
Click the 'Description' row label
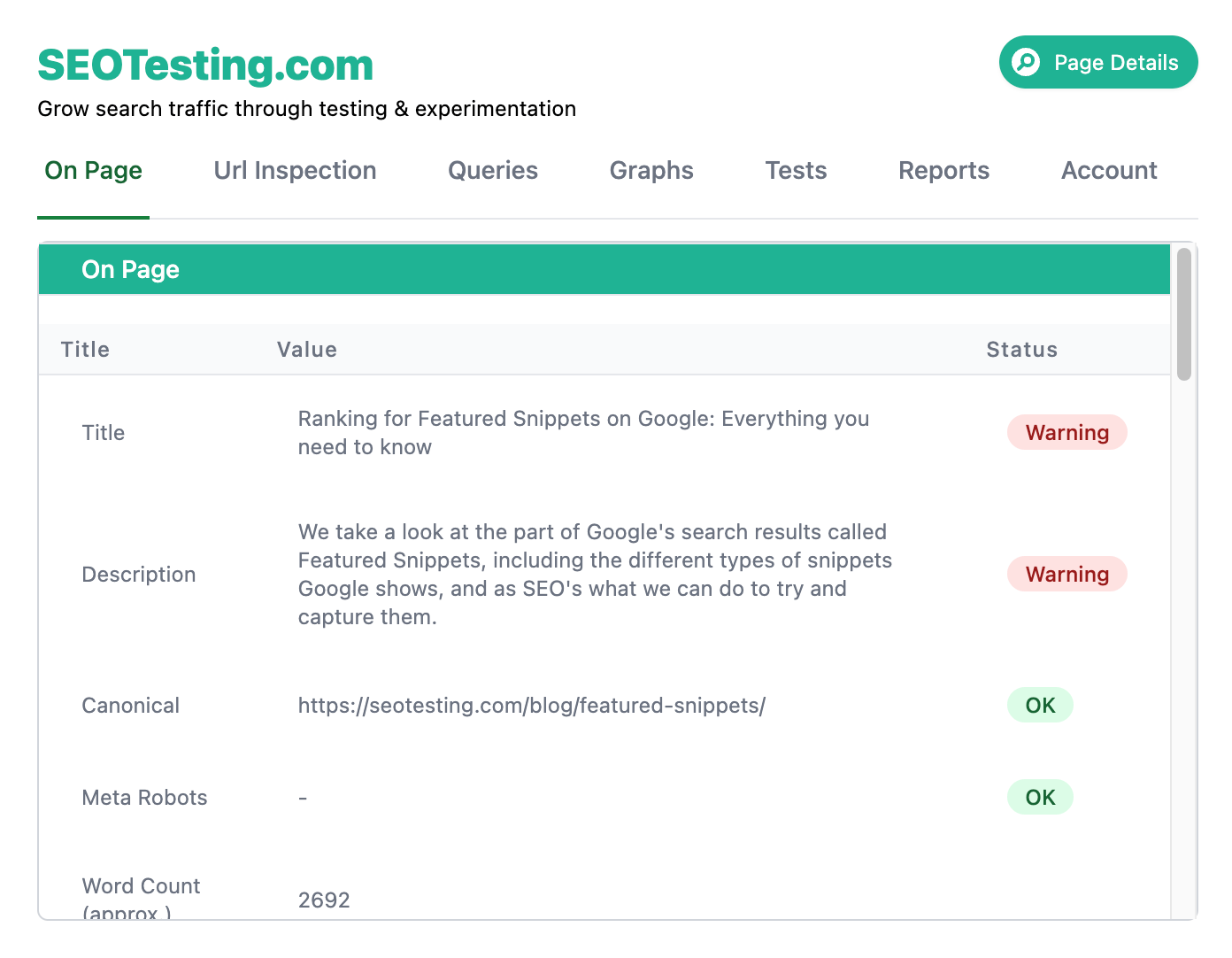pyautogui.click(x=139, y=575)
